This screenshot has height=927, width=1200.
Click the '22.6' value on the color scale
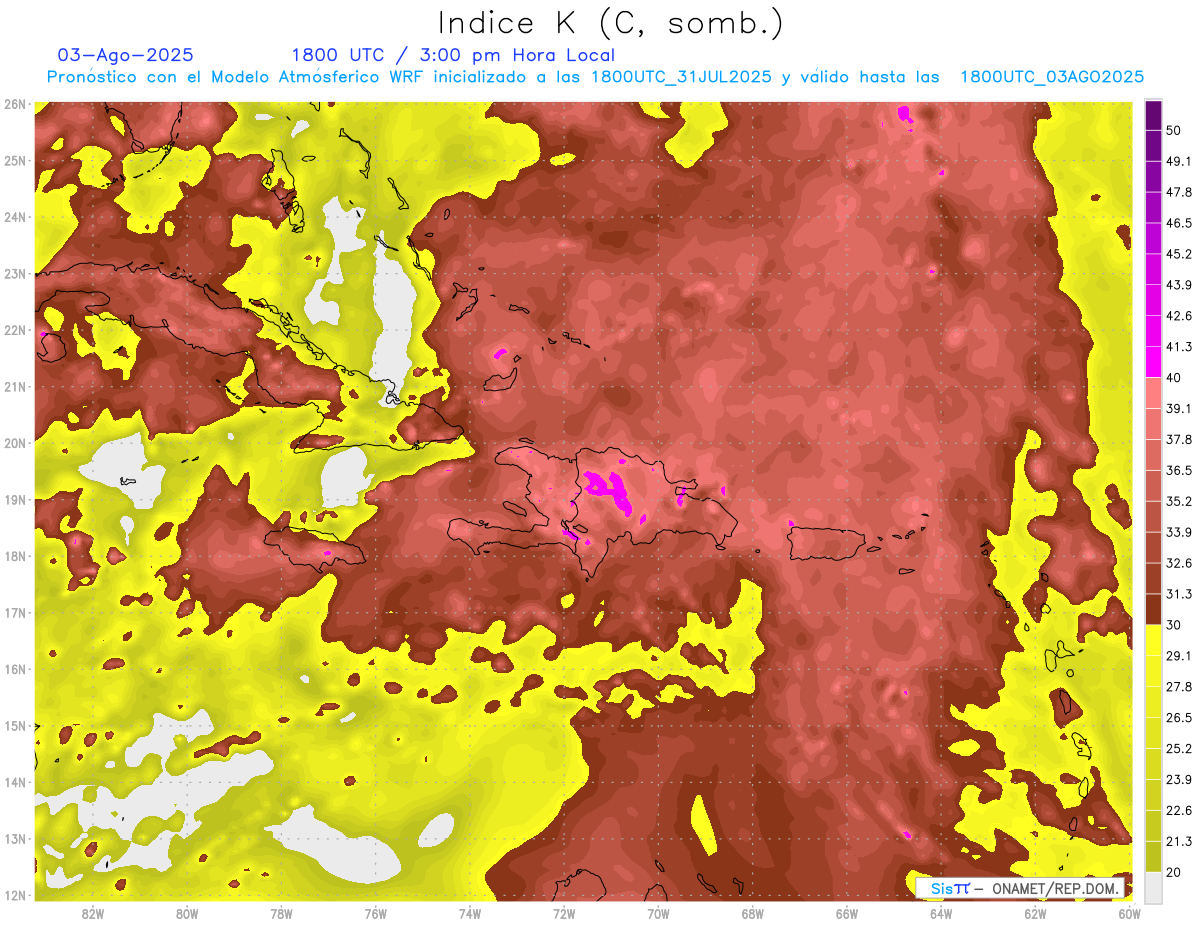click(x=1179, y=810)
